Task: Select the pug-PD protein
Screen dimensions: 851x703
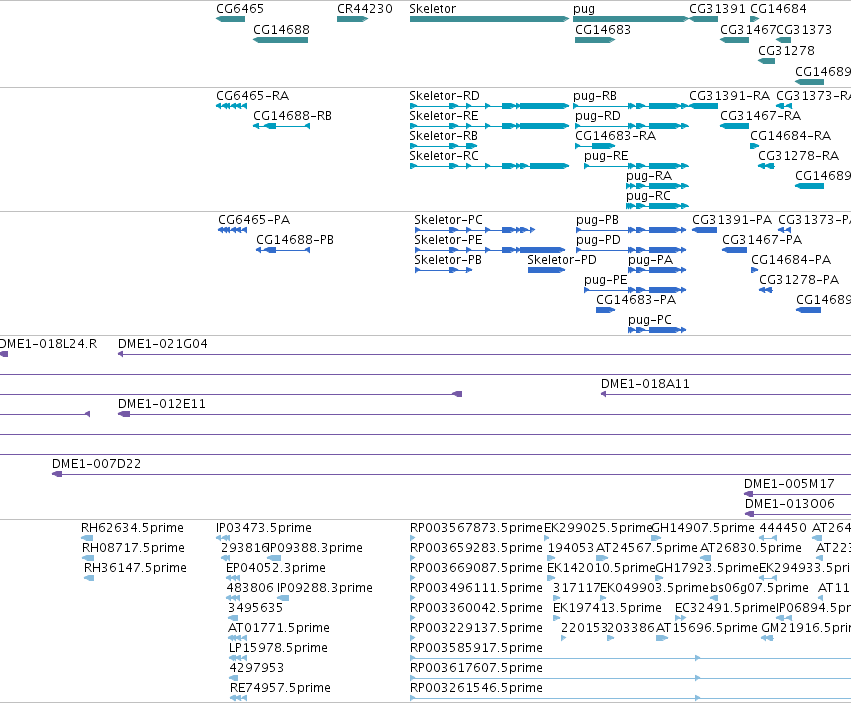Action: pyautogui.click(x=631, y=250)
